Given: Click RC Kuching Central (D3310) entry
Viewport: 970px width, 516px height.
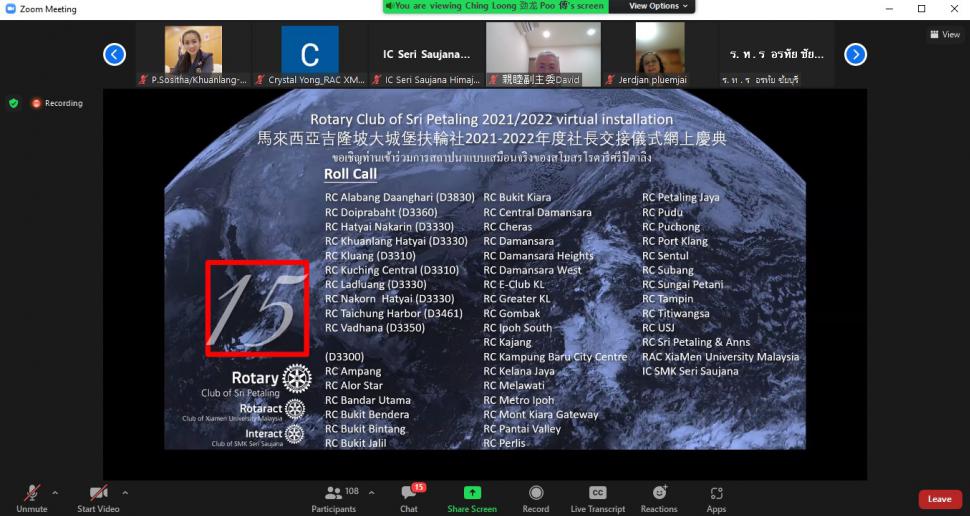Looking at the screenshot, I should pos(392,270).
